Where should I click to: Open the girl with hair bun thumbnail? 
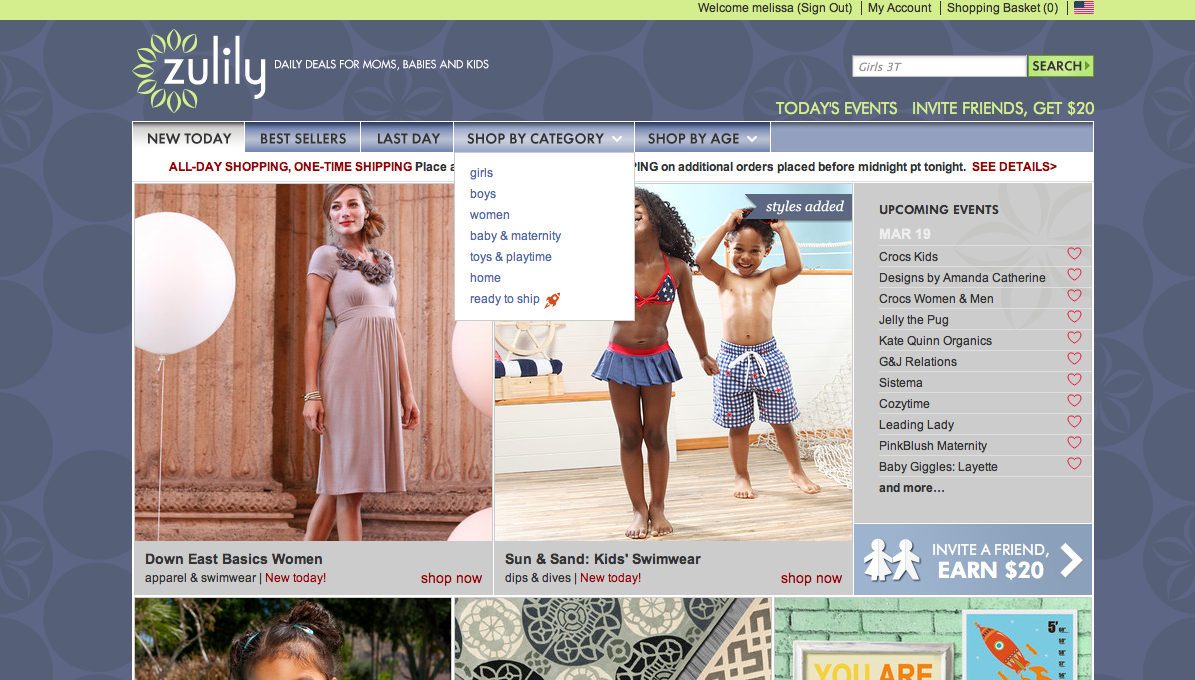pos(293,639)
